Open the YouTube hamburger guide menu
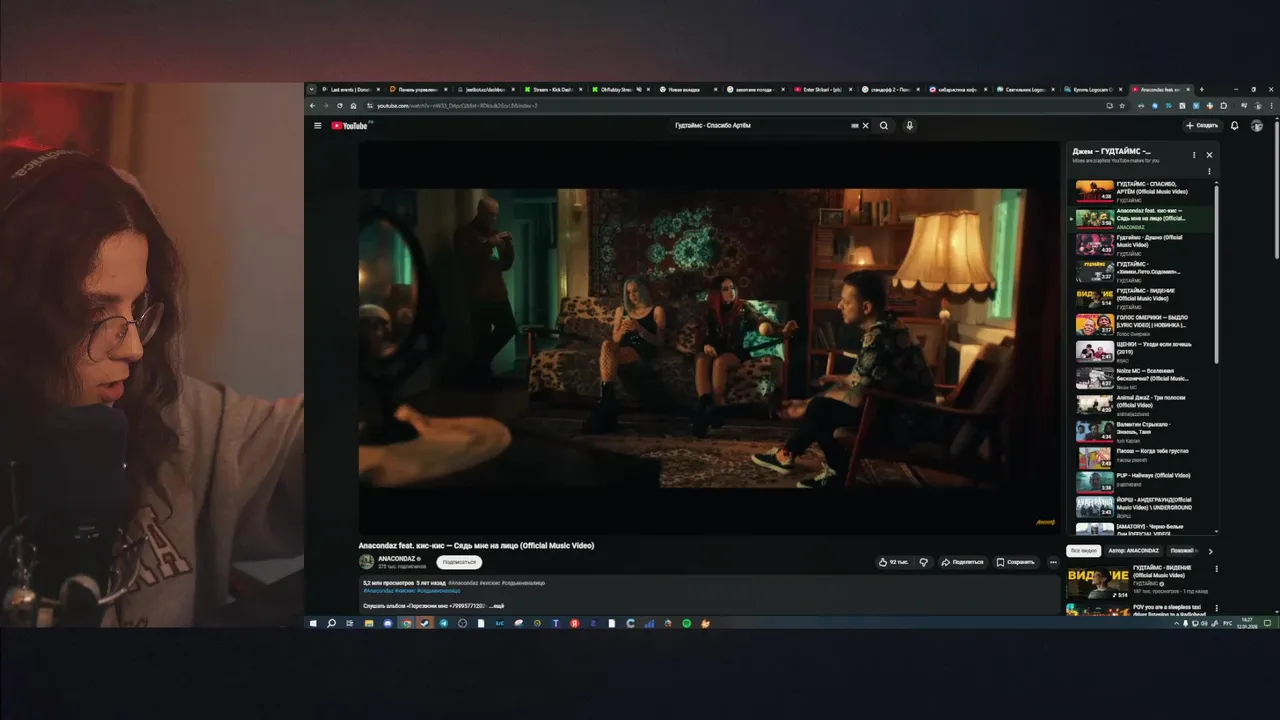Screen dimensions: 1280x720 [318, 126]
